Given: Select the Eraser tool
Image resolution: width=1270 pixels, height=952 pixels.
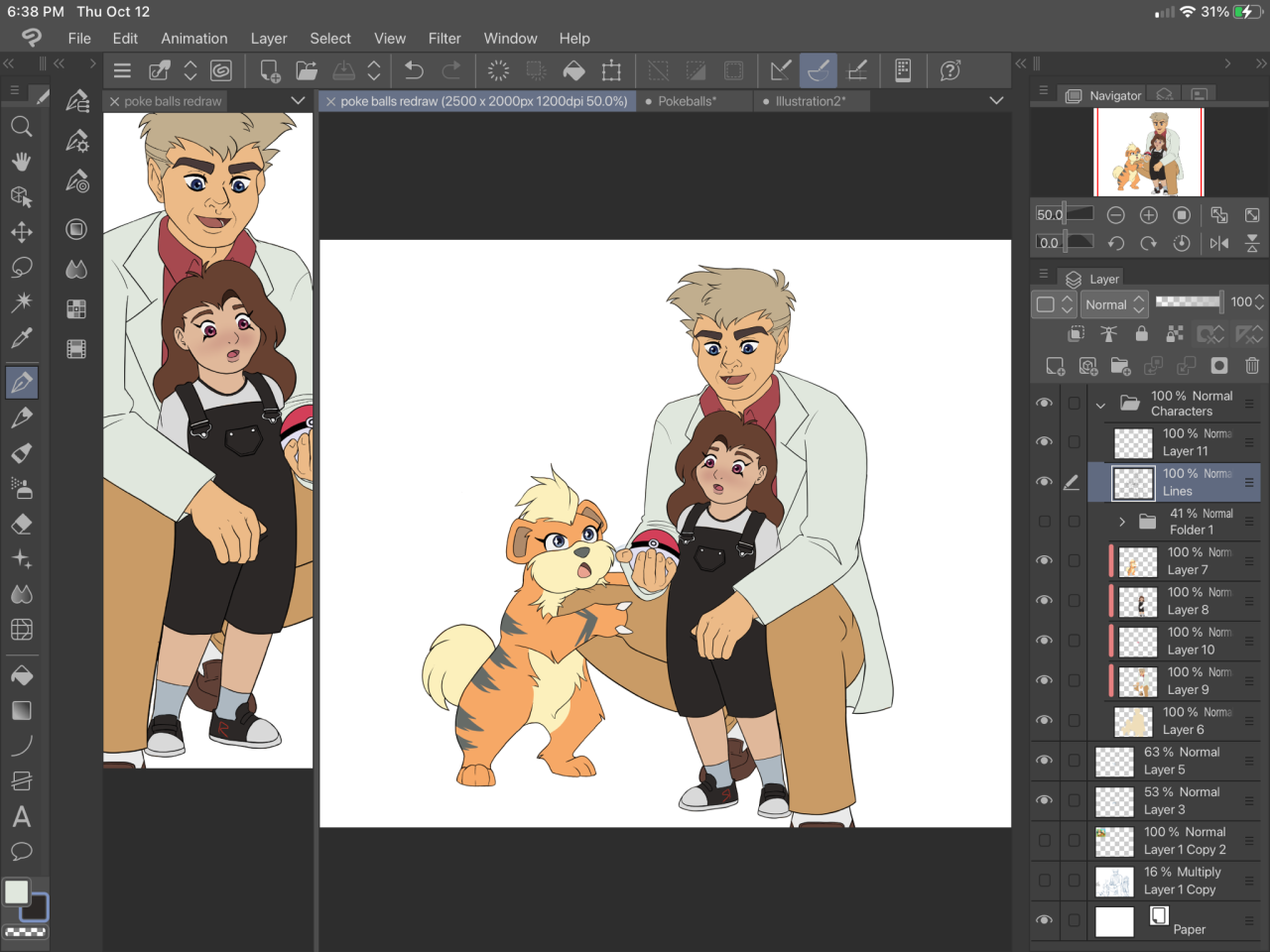Looking at the screenshot, I should click(21, 524).
